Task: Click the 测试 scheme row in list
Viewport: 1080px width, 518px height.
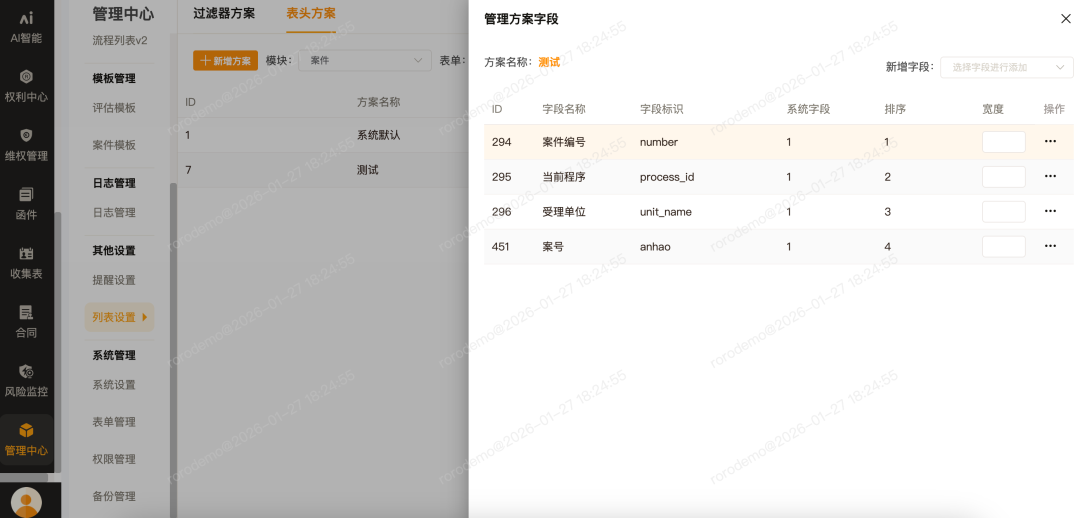Action: tap(323, 170)
